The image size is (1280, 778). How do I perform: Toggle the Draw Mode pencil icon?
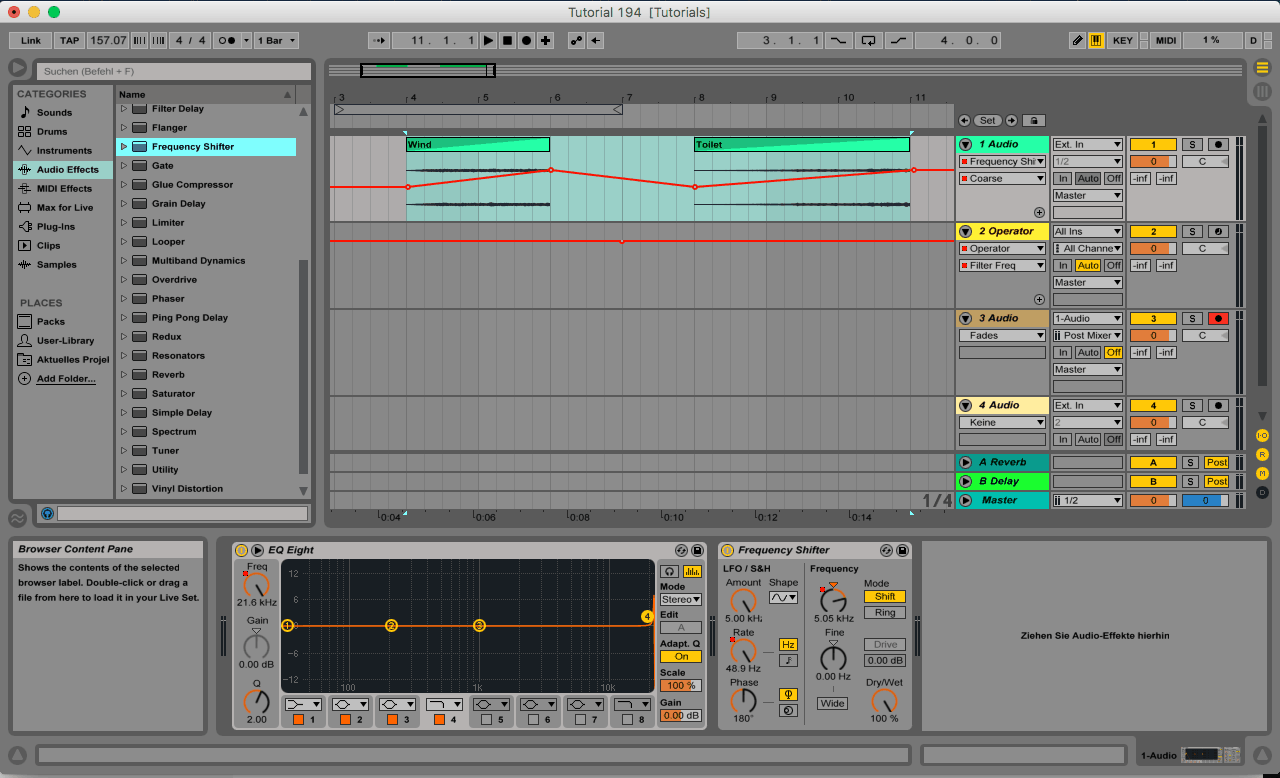[1077, 41]
